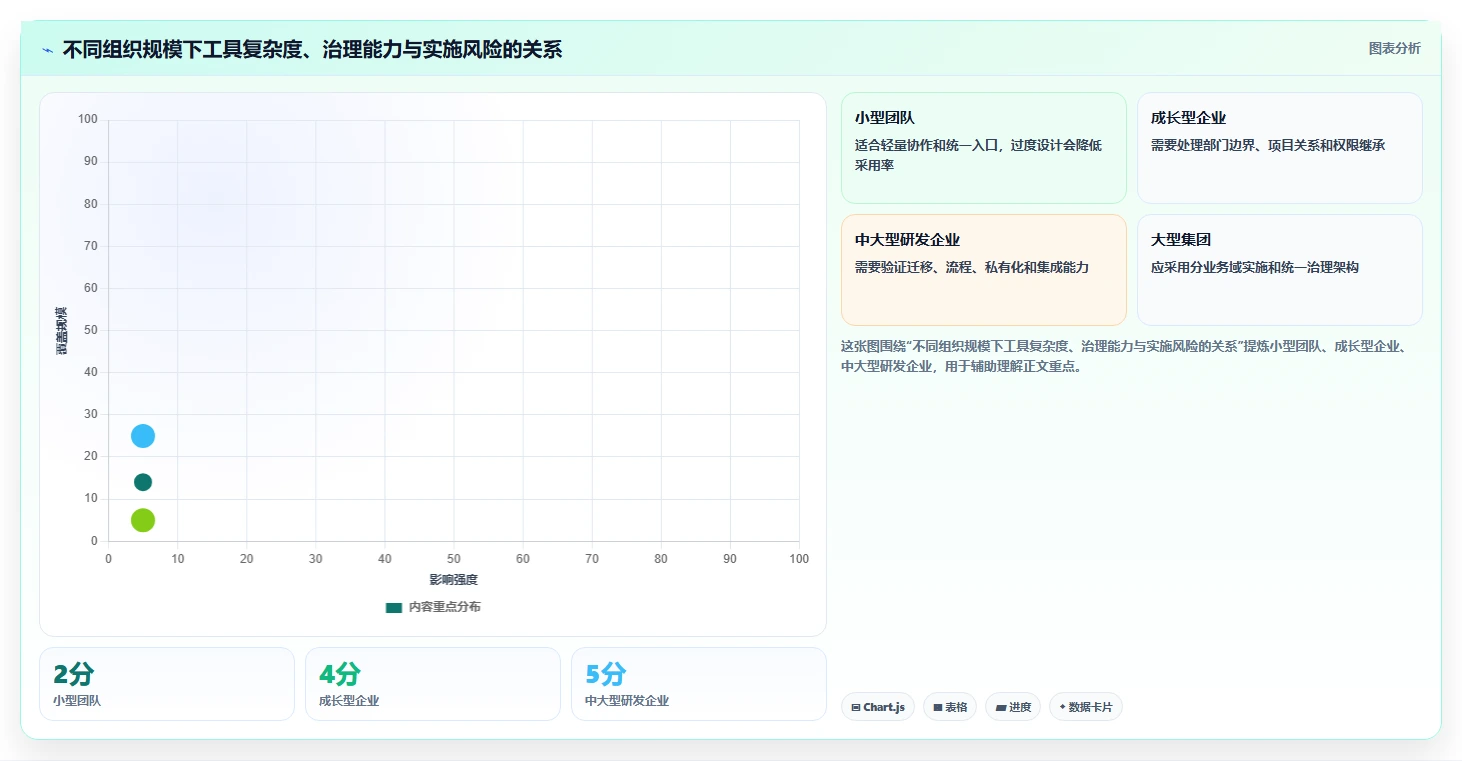Screen dimensions: 1462x761
Task: Click the 5分 中大型研发企业 score card
Action: [699, 684]
